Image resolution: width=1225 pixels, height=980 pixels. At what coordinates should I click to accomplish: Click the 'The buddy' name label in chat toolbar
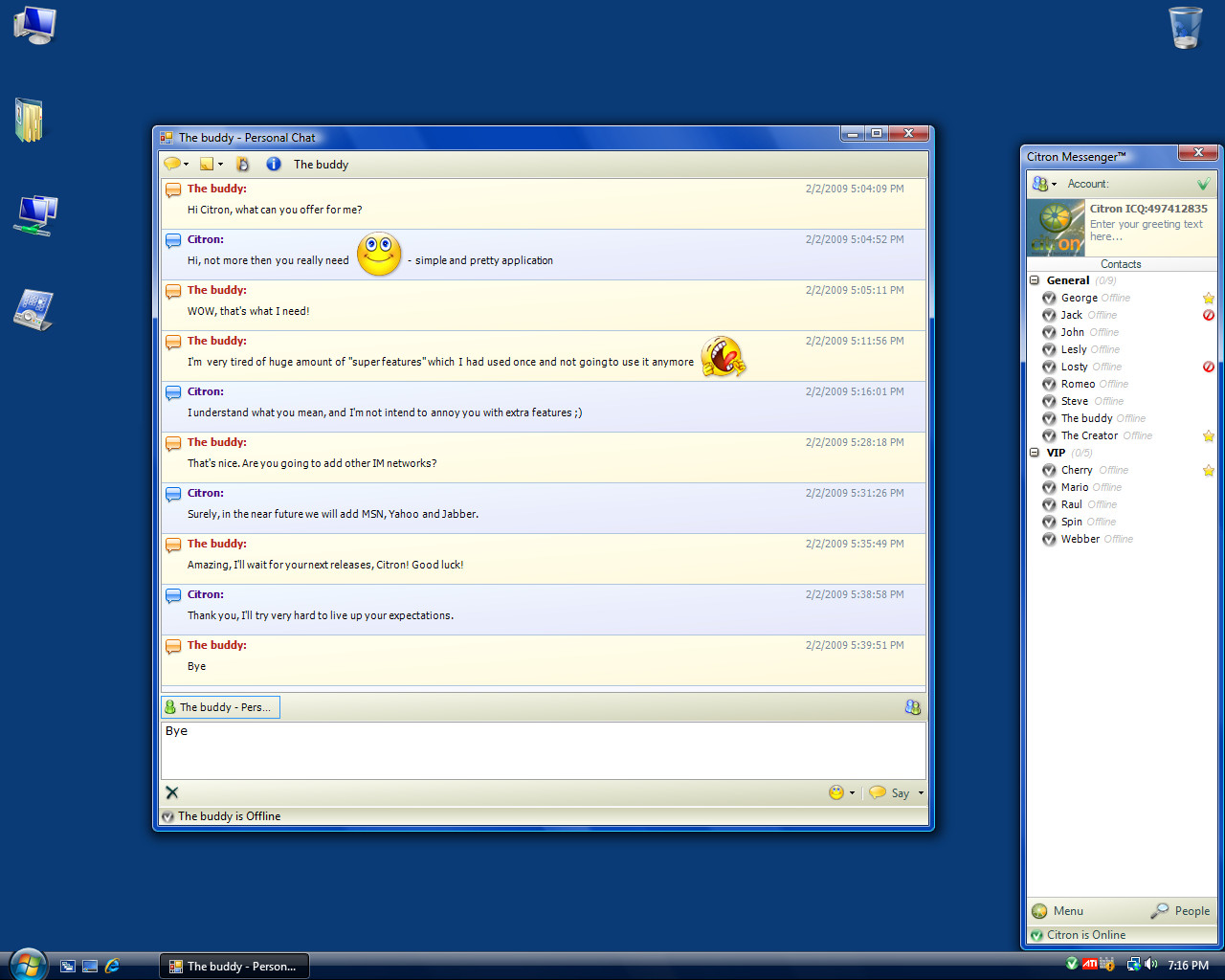tap(321, 165)
